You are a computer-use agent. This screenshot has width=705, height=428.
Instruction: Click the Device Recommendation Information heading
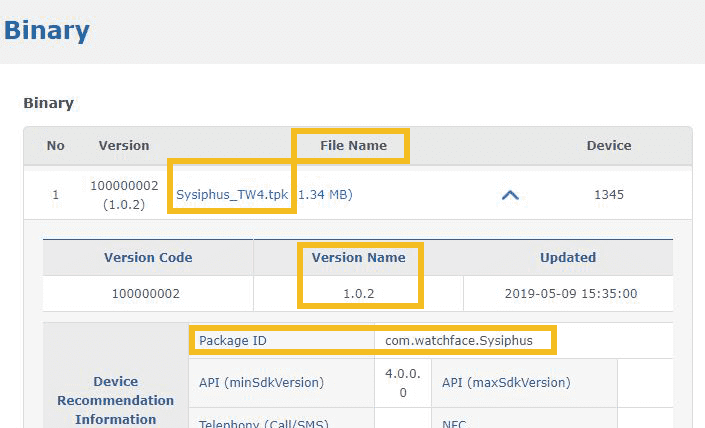(x=116, y=400)
